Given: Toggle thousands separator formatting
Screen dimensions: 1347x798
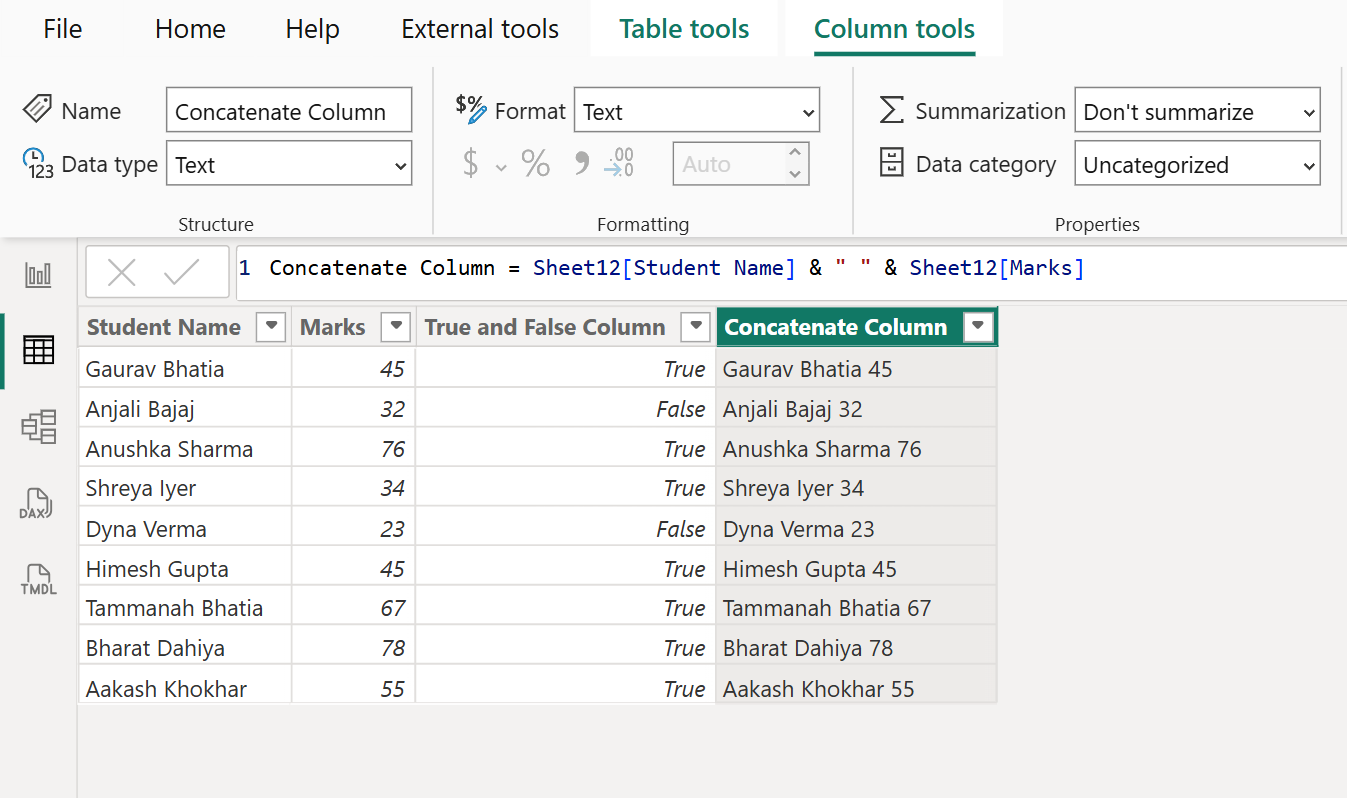Looking at the screenshot, I should (x=581, y=164).
